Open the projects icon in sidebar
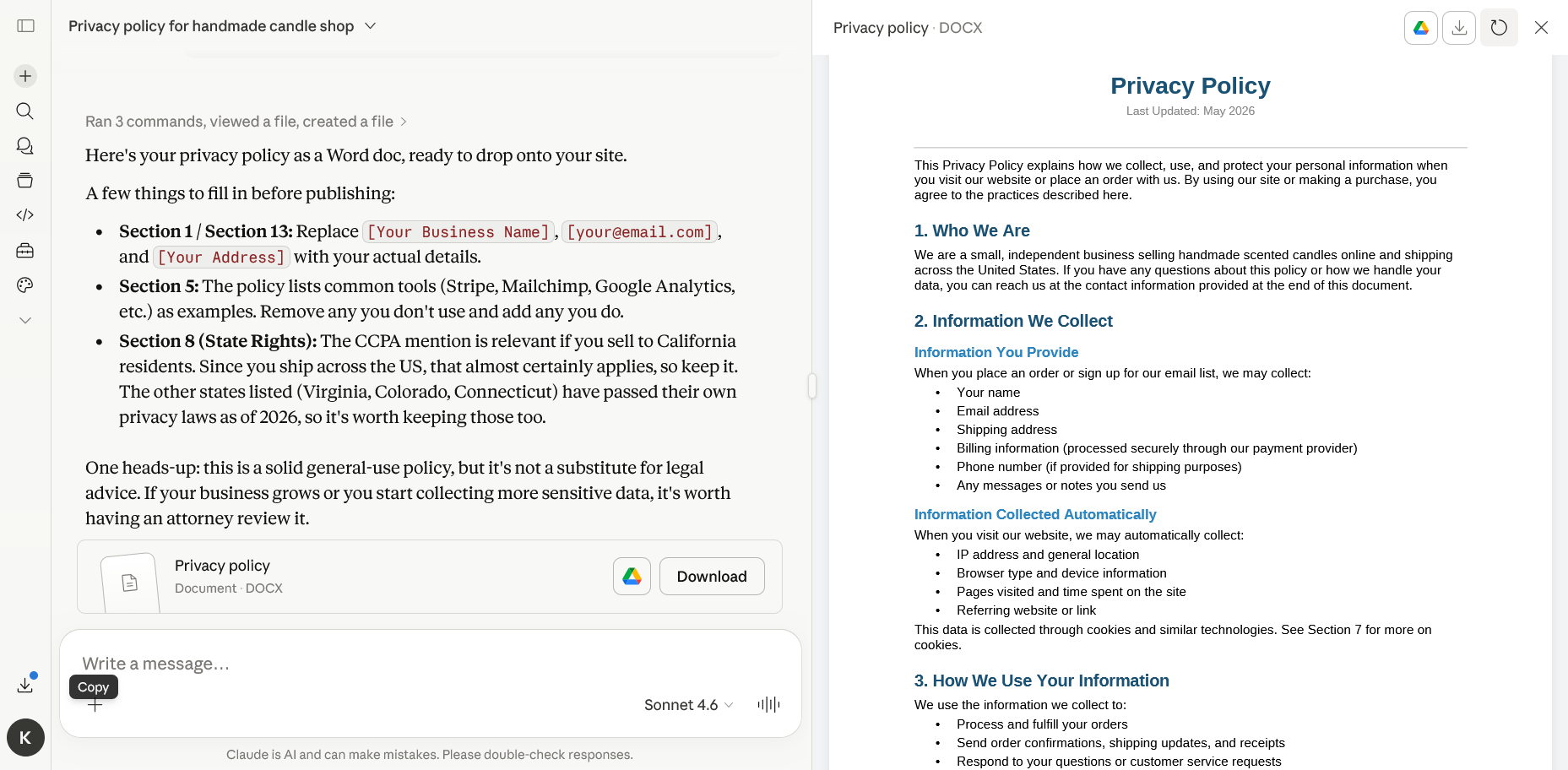The height and width of the screenshot is (770, 1568). click(x=25, y=181)
